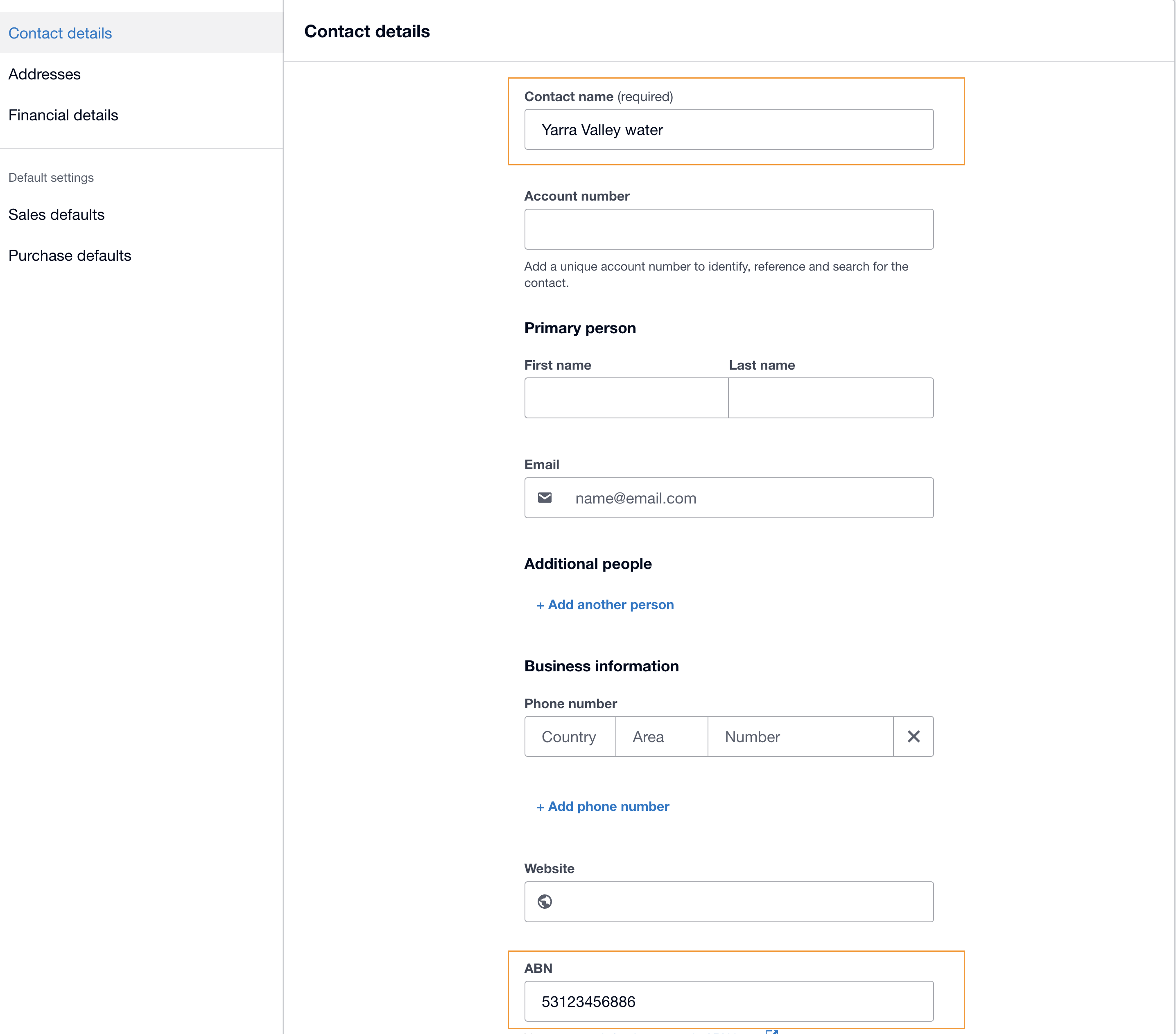Open Sales defaults settings

[x=57, y=214]
